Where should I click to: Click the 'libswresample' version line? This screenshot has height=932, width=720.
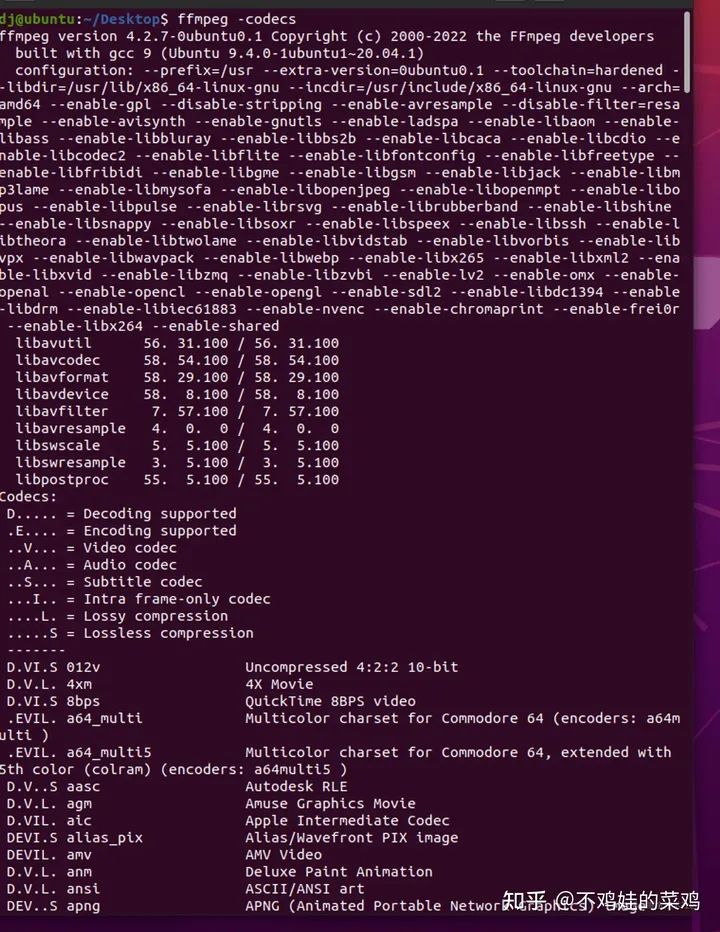point(177,462)
